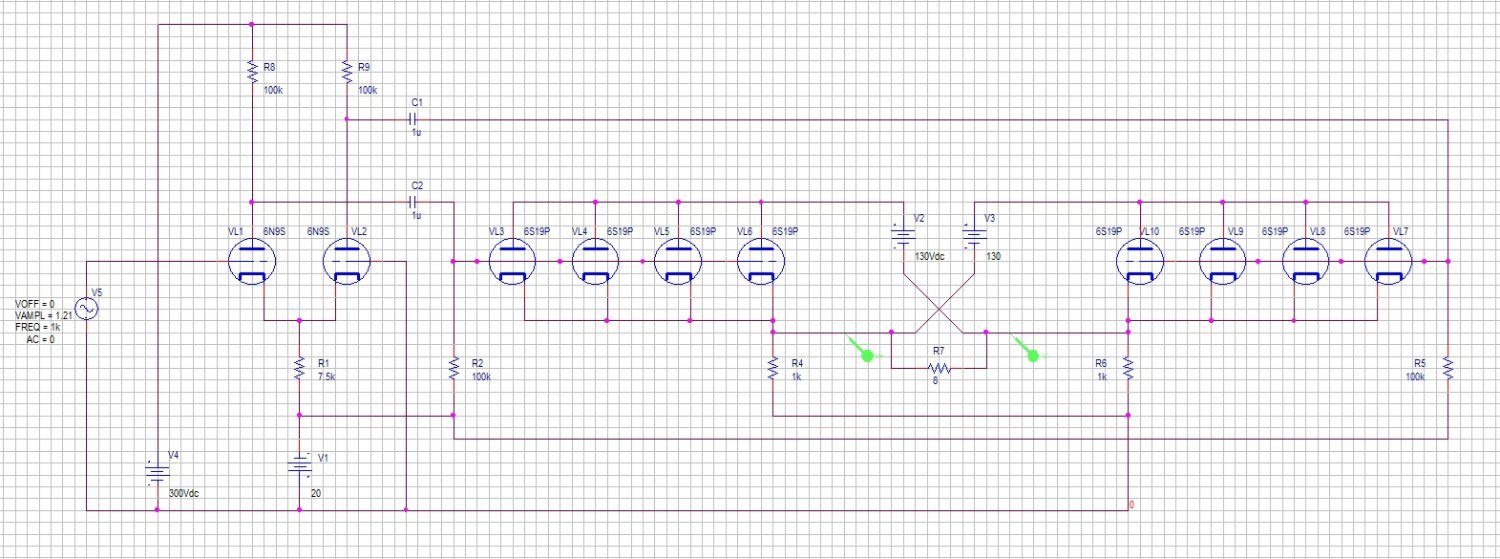Click the VL1 6N9S triode tube
The width and height of the screenshot is (1500, 559).
pos(251,263)
